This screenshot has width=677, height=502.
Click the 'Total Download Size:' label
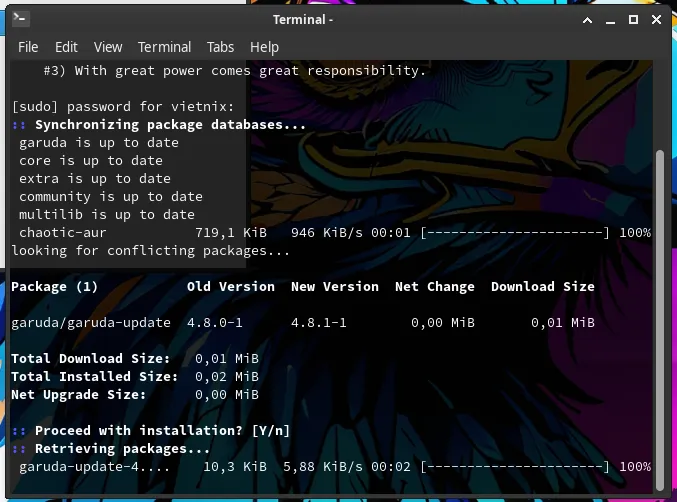point(91,359)
